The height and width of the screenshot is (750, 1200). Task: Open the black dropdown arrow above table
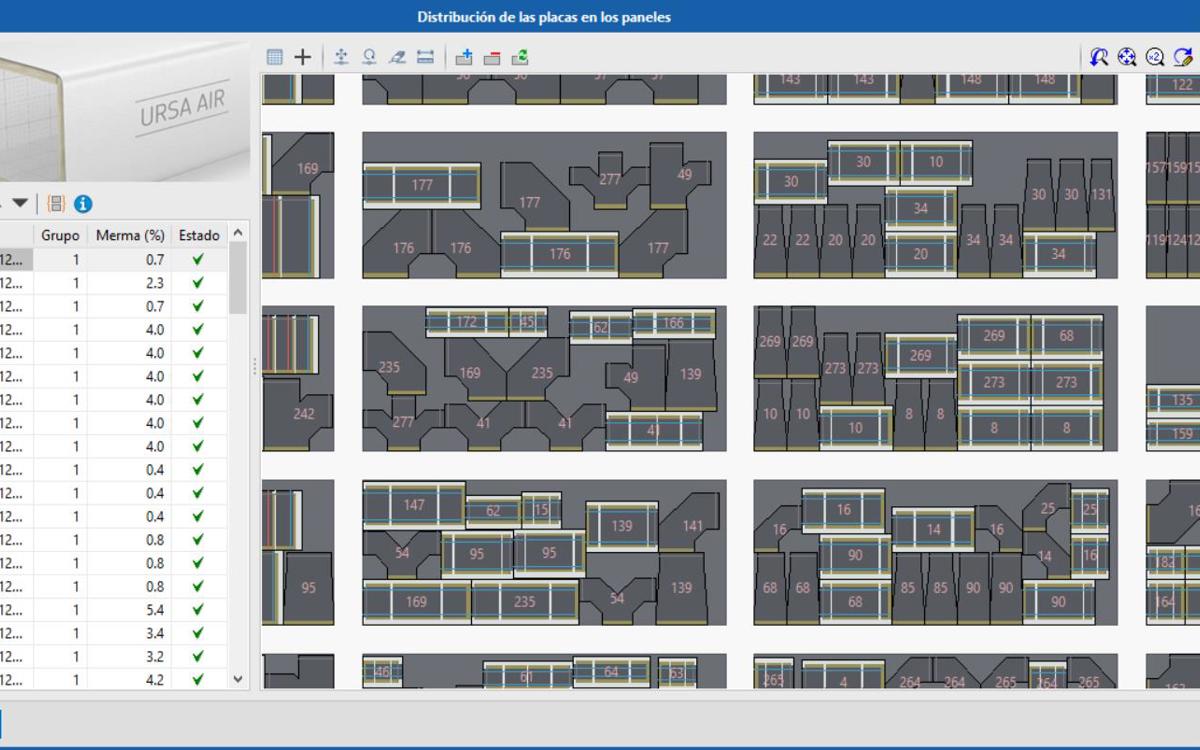[20, 203]
